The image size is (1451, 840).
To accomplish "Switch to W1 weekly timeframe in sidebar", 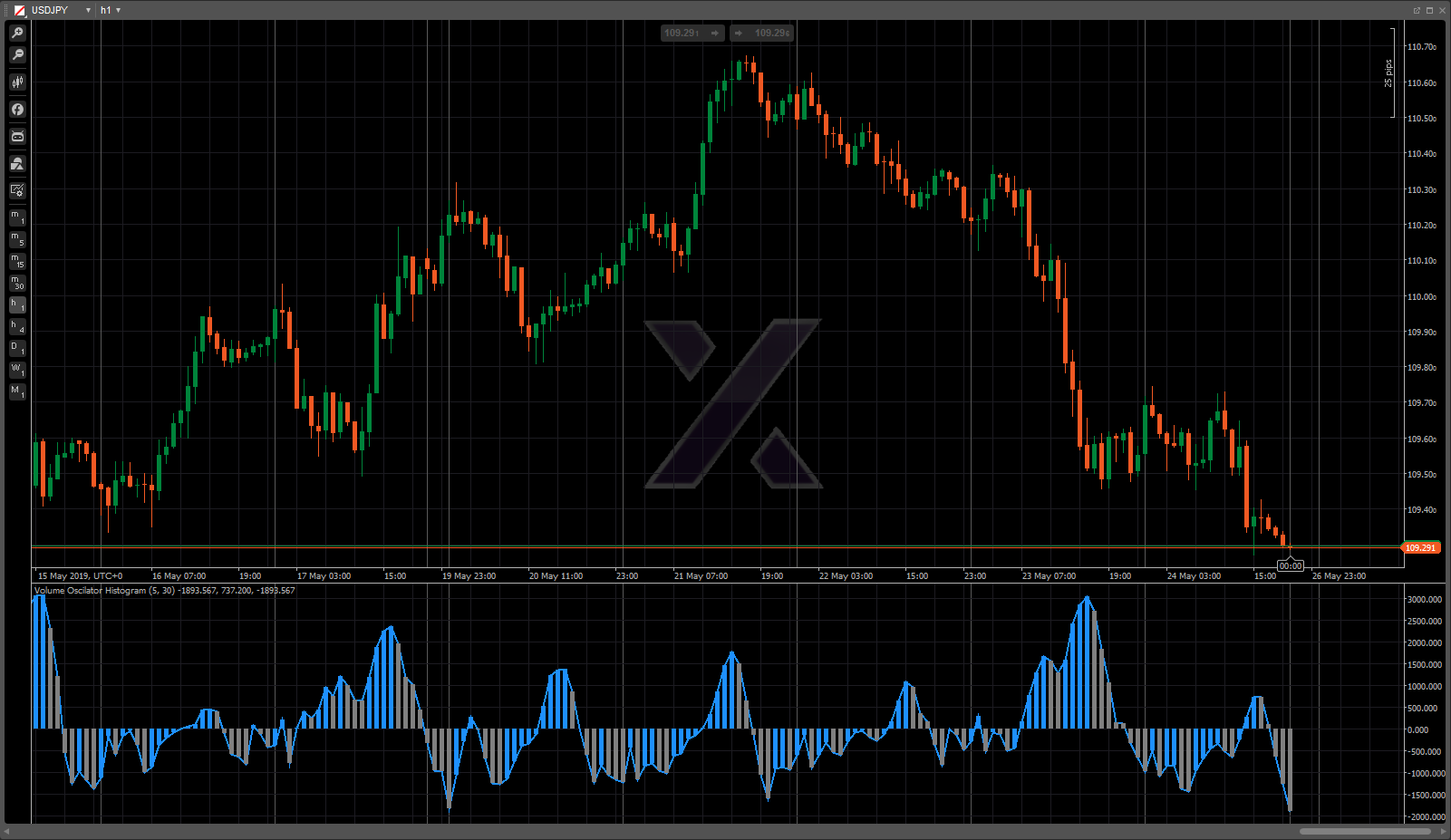I will click(17, 370).
